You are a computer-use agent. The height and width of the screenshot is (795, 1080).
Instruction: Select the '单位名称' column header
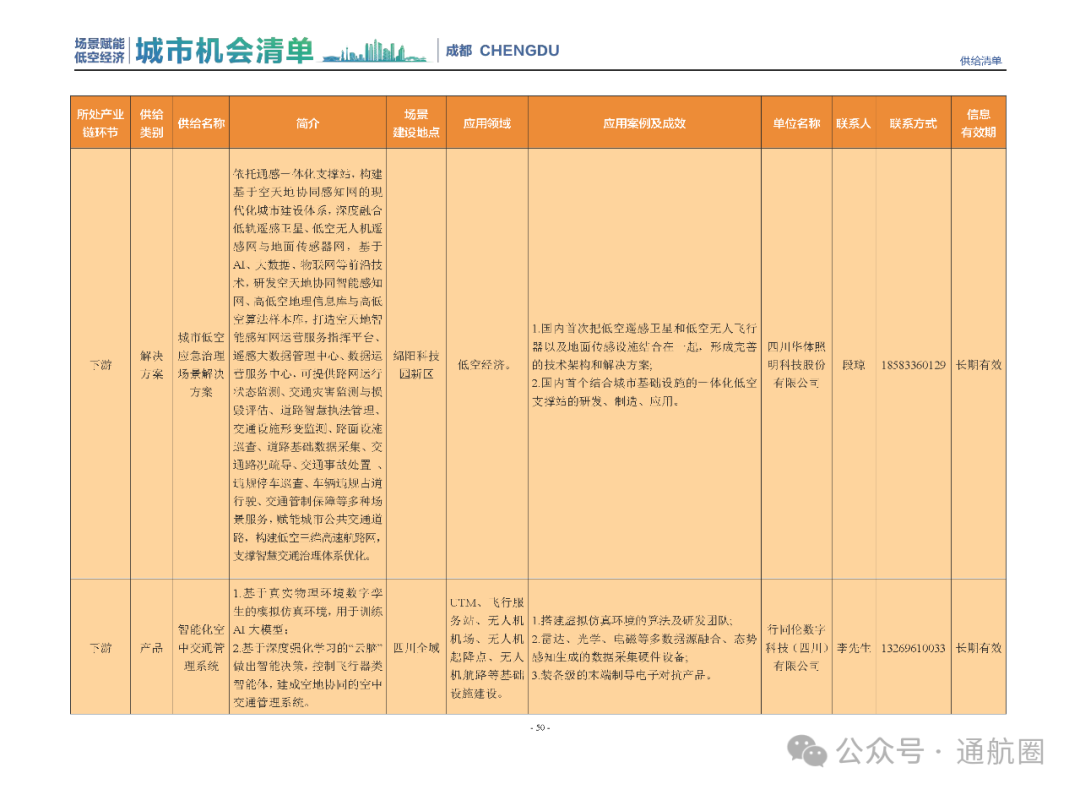[796, 123]
